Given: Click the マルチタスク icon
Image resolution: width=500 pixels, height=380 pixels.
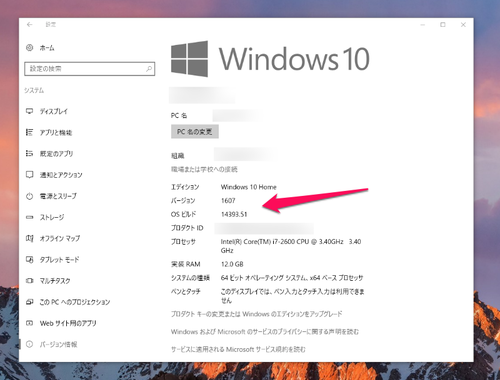Looking at the screenshot, I should pos(30,281).
